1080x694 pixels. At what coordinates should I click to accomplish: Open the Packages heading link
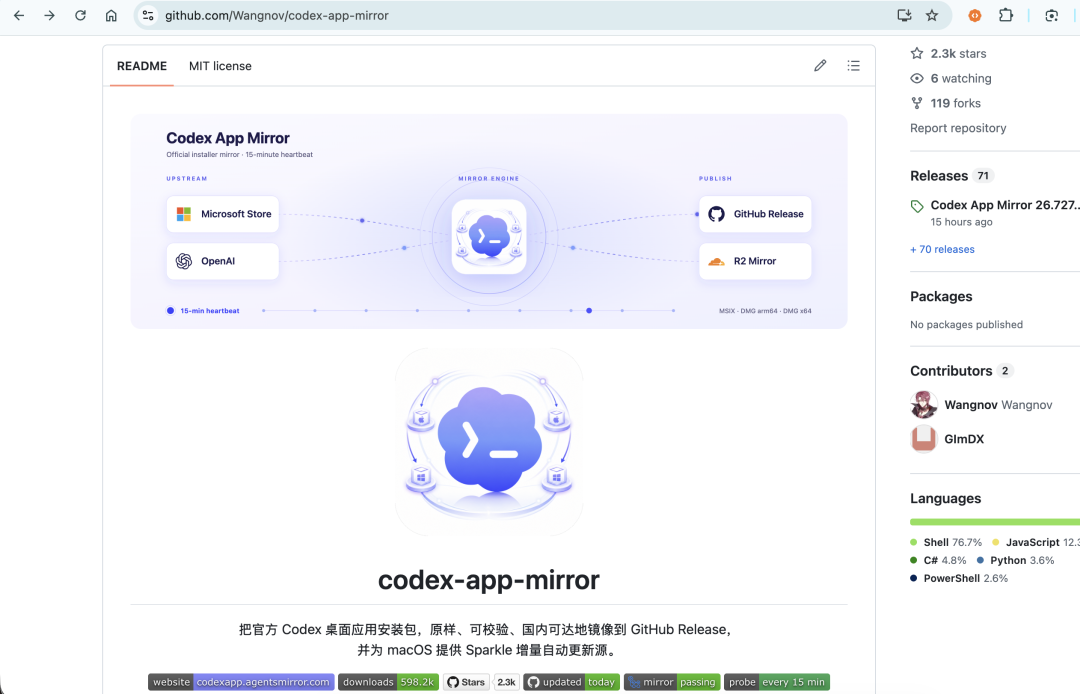(x=941, y=297)
